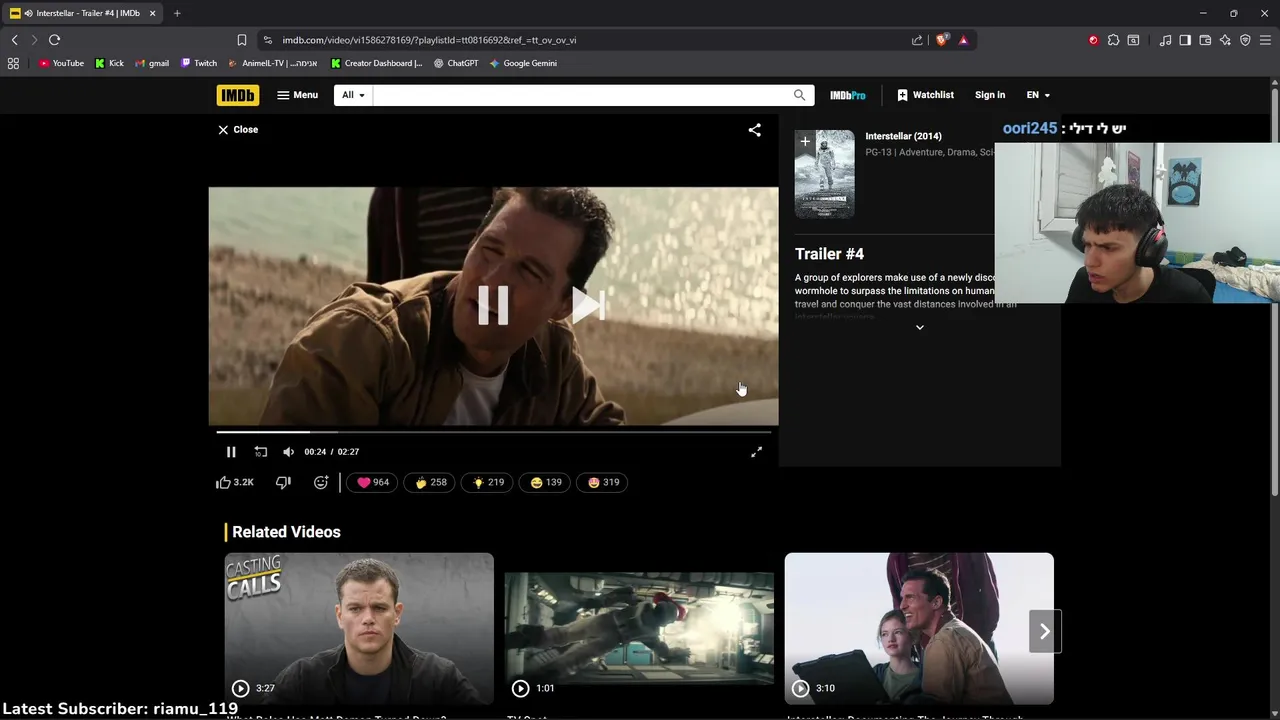Bookmark this page
Screen dimensions: 1280x720
pyautogui.click(x=242, y=40)
